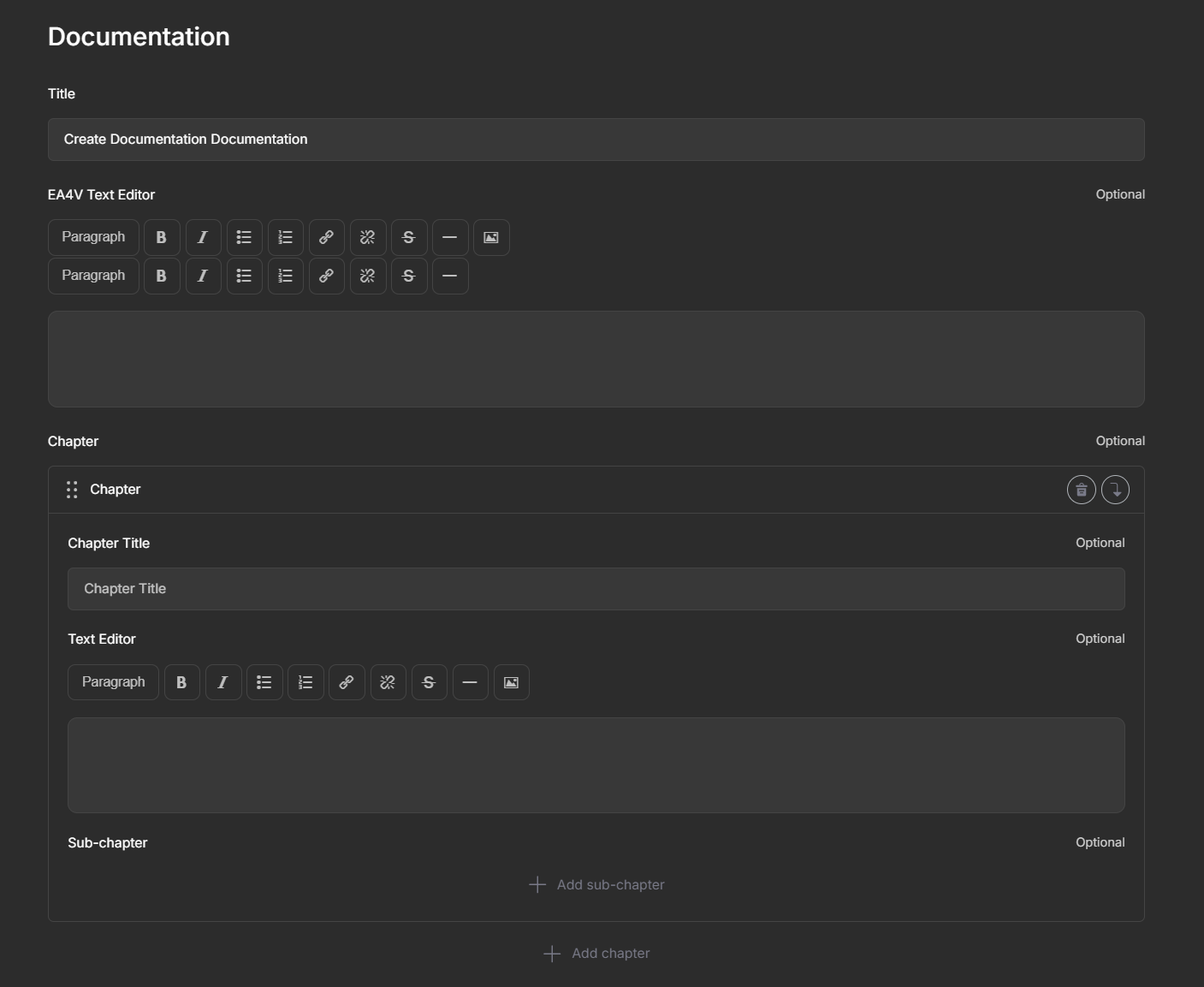This screenshot has height=987, width=1204.
Task: Open Paragraph dropdown in second EA4V toolbar row
Action: point(93,276)
